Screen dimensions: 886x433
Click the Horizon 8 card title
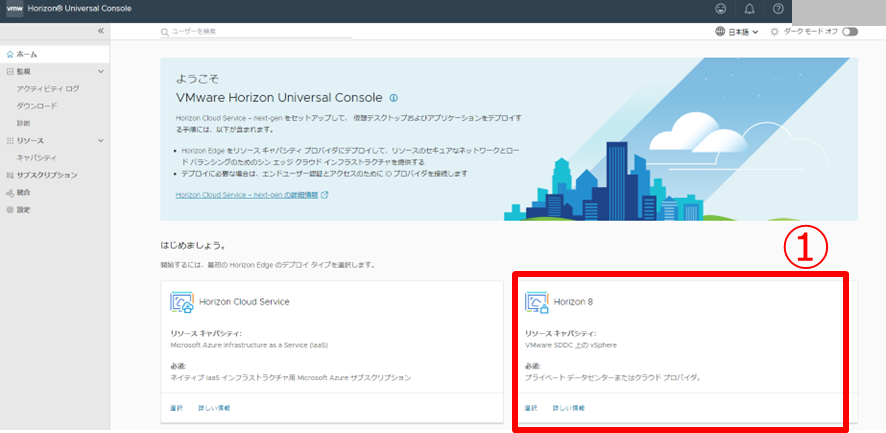point(573,302)
